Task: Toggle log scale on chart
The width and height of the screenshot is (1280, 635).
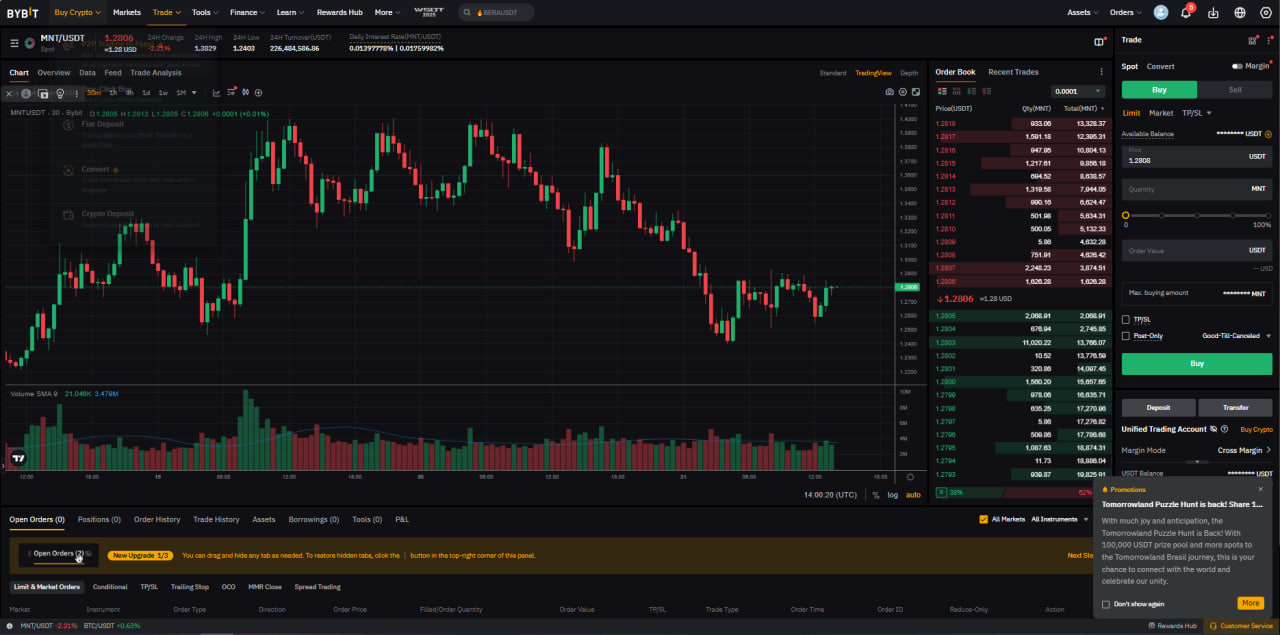Action: [892, 495]
